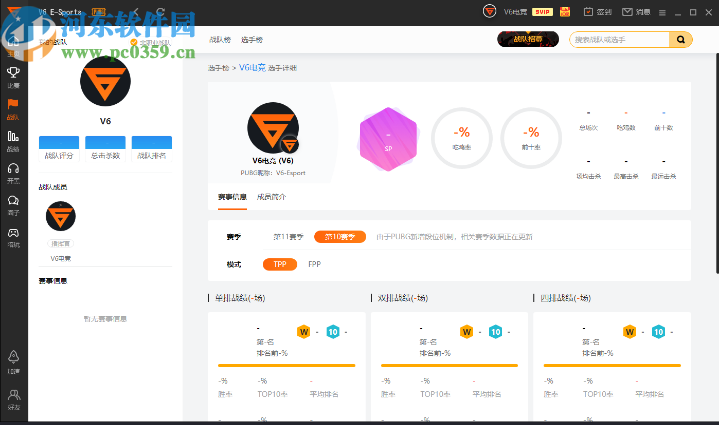Click the large V6 team logo in left panel
Screen dimensions: 719x425
[x=105, y=81]
